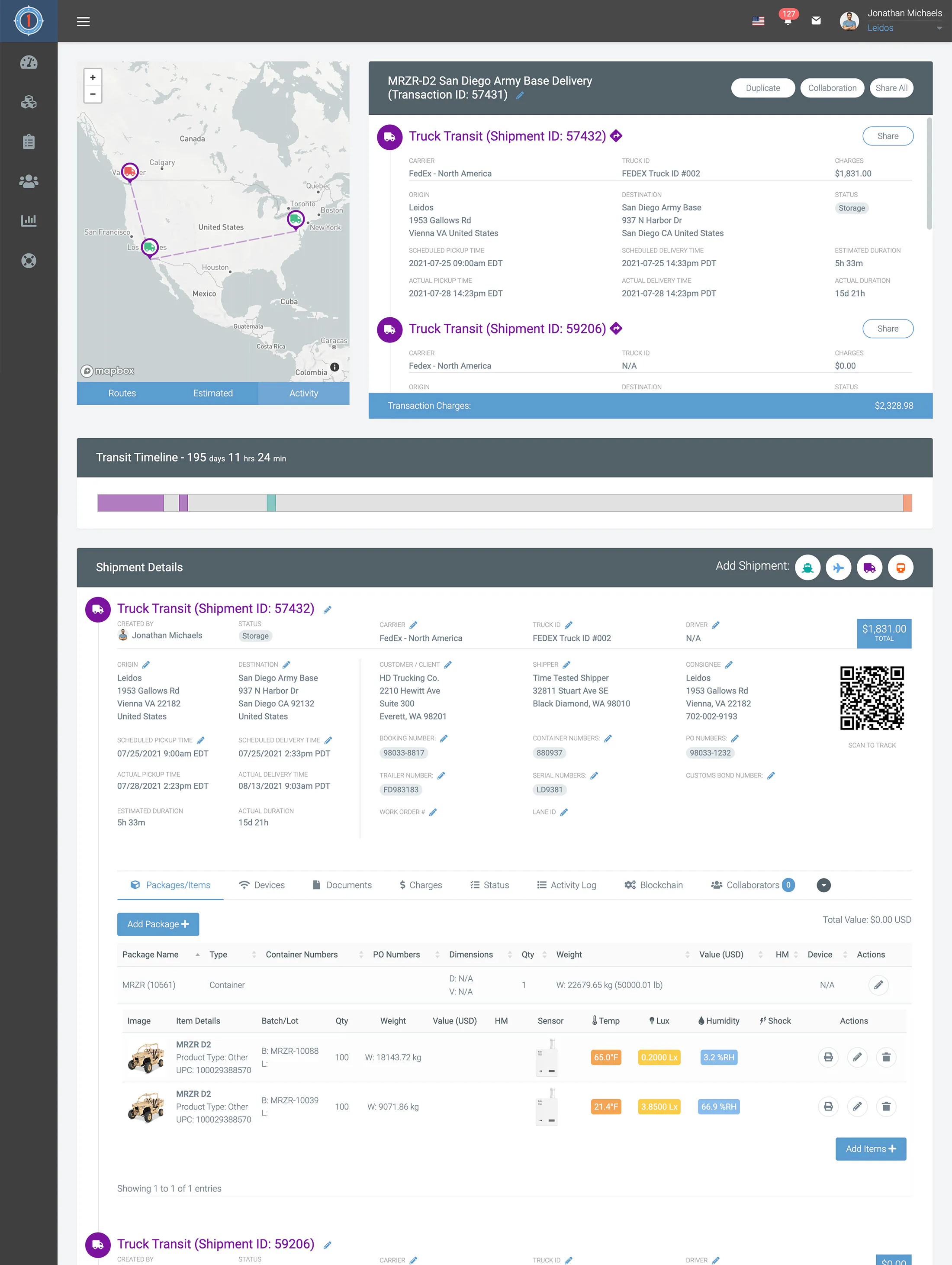Open the Documents tab
The height and width of the screenshot is (1265, 952).
(x=342, y=885)
